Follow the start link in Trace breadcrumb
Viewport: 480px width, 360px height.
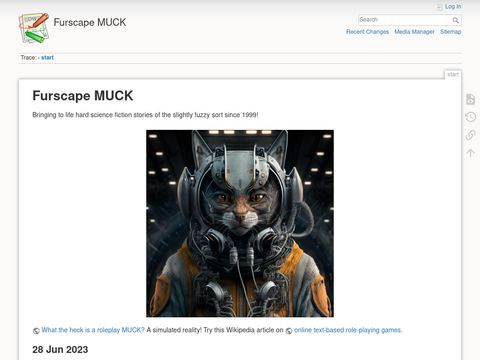[x=47, y=57]
